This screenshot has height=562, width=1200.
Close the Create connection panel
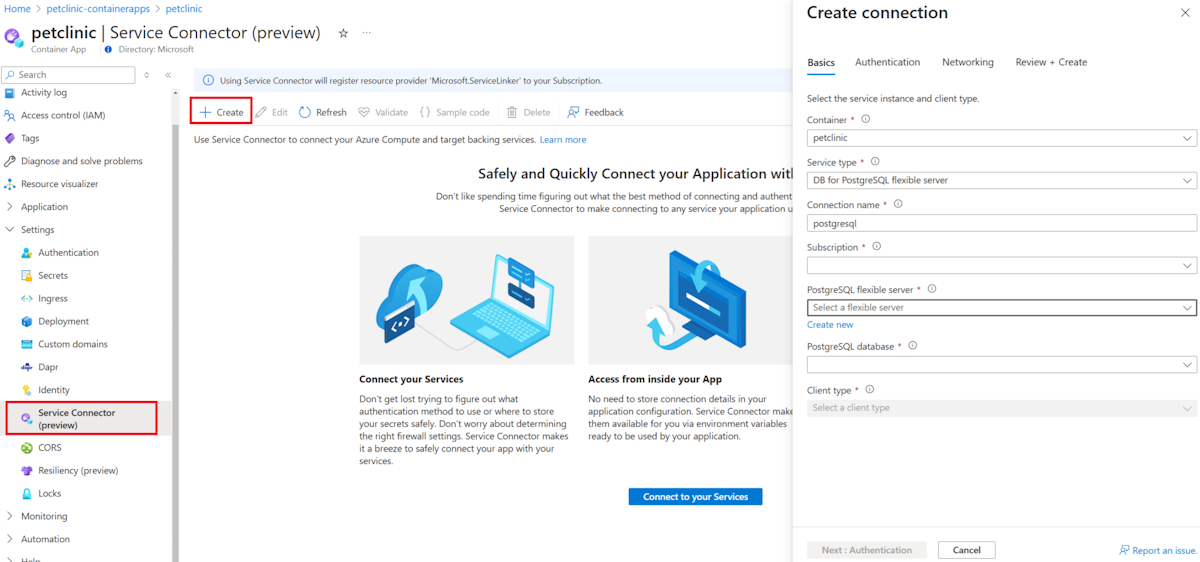pyautogui.click(x=1185, y=13)
